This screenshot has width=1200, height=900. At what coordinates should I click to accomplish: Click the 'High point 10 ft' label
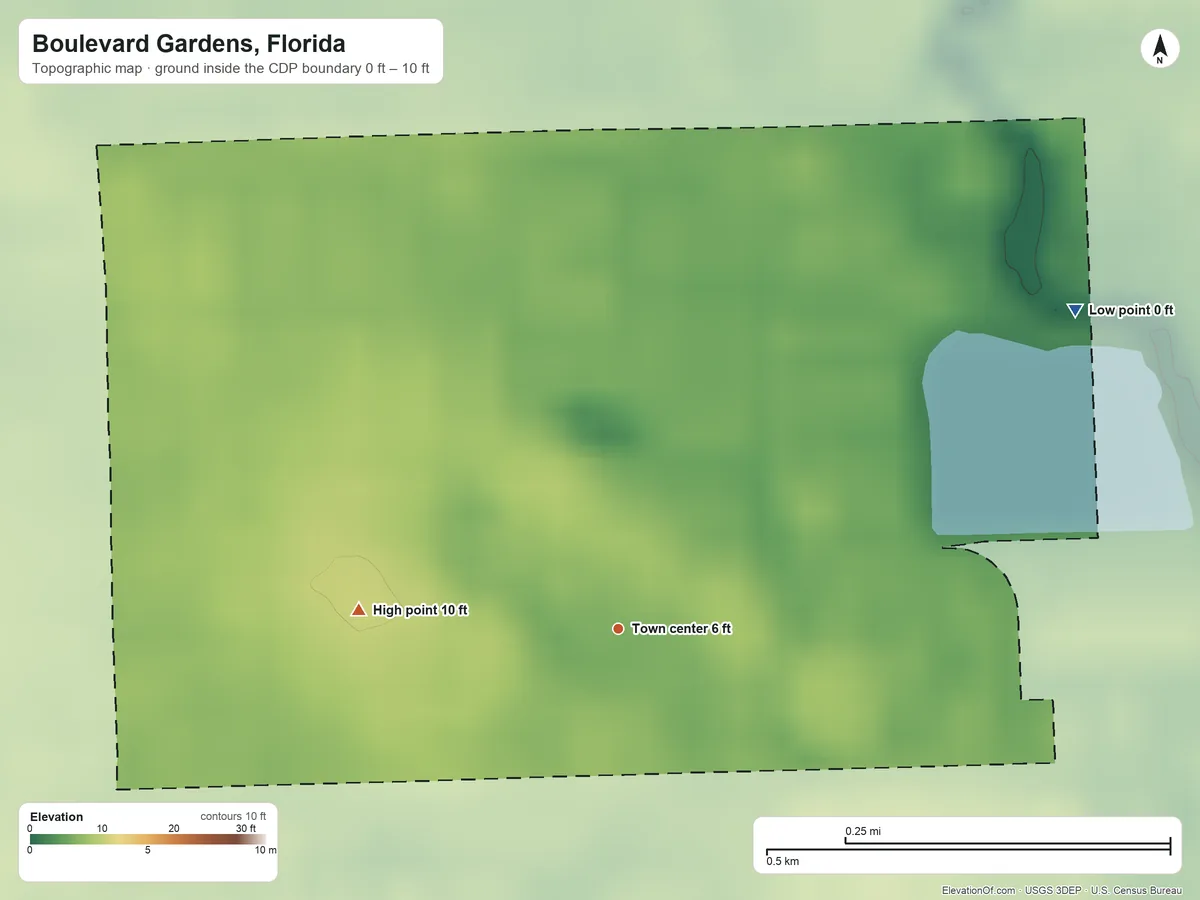click(420, 610)
